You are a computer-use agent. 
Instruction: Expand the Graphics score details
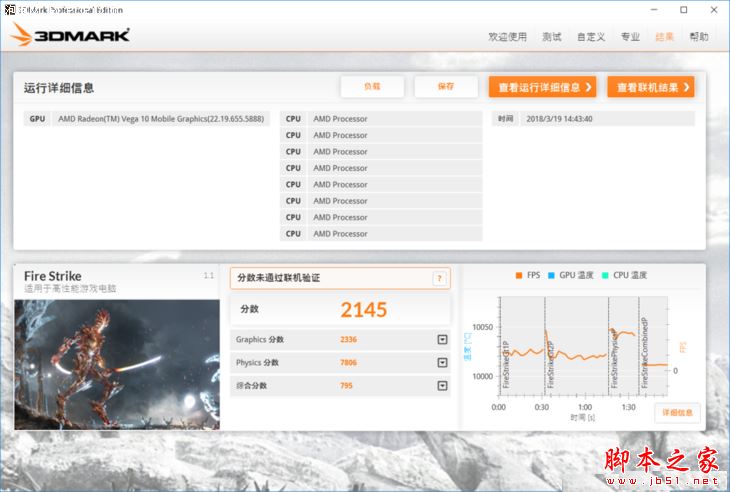[x=442, y=339]
